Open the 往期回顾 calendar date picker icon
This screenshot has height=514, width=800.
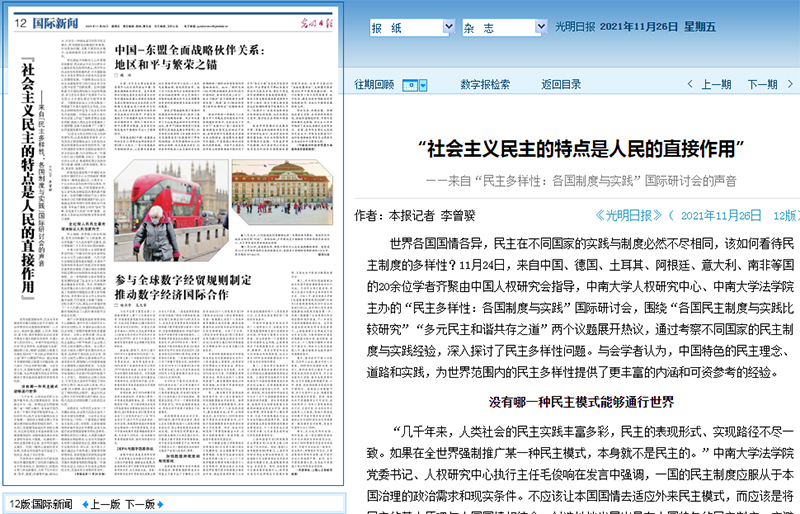(414, 85)
